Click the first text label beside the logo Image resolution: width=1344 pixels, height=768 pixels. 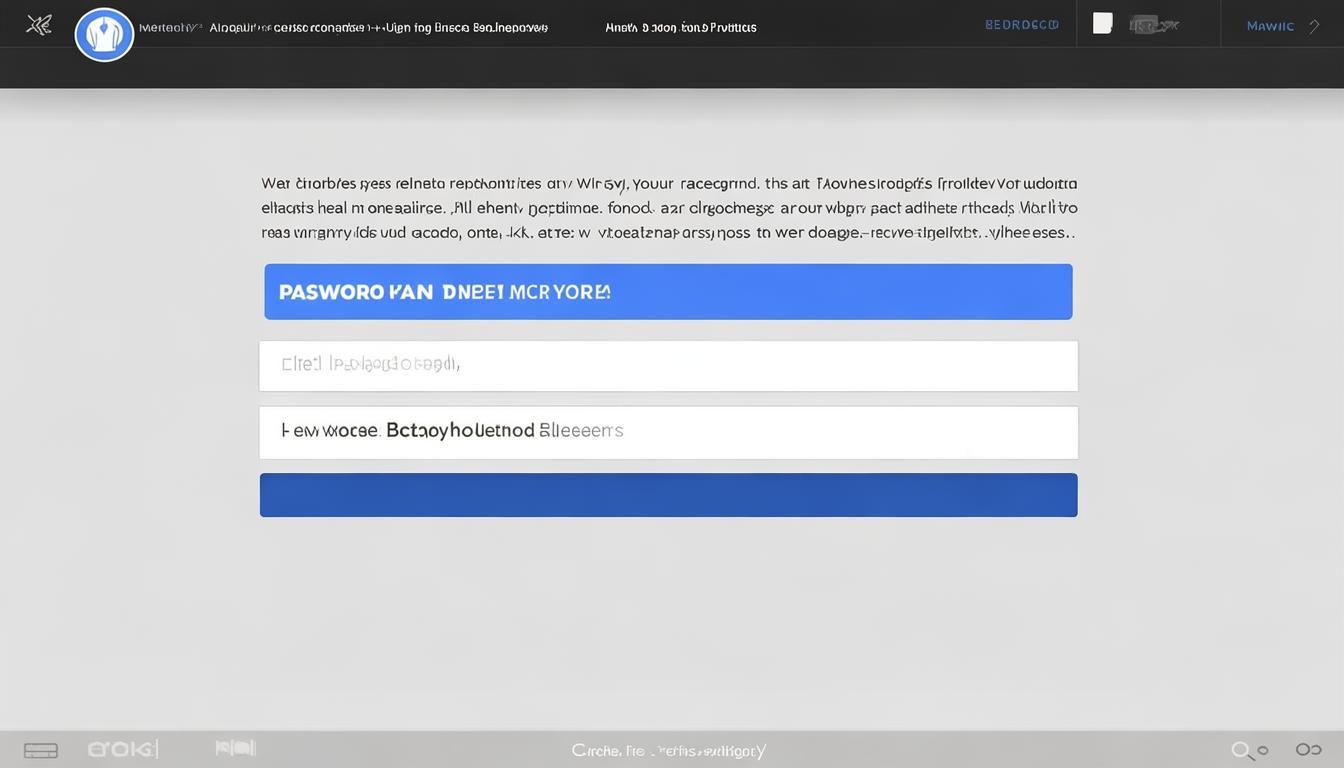pos(170,28)
